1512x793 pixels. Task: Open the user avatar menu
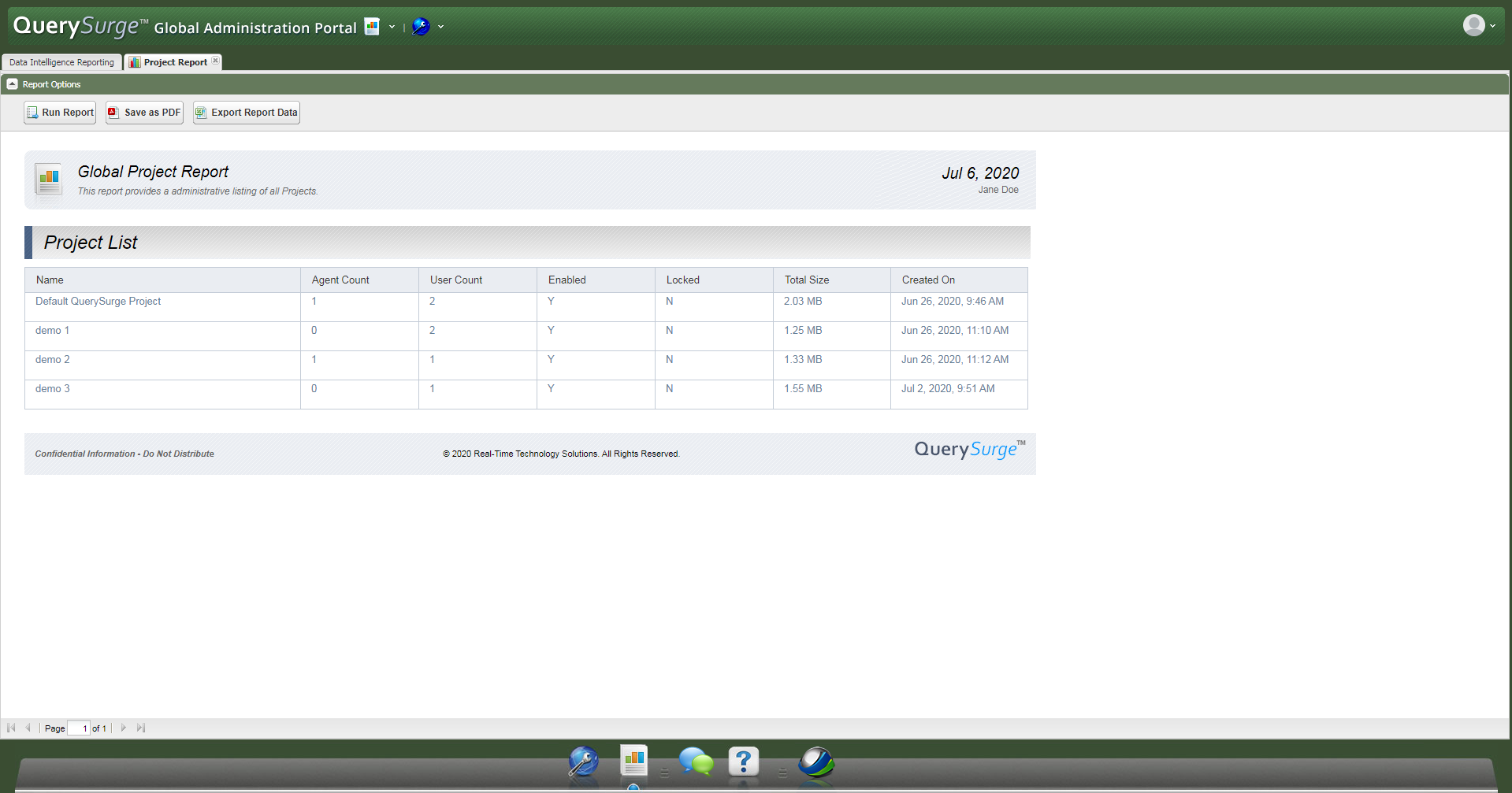pyautogui.click(x=1473, y=25)
